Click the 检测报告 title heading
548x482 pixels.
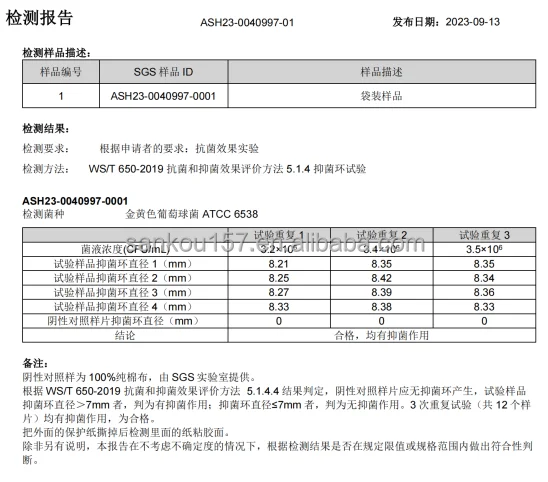pos(39,17)
